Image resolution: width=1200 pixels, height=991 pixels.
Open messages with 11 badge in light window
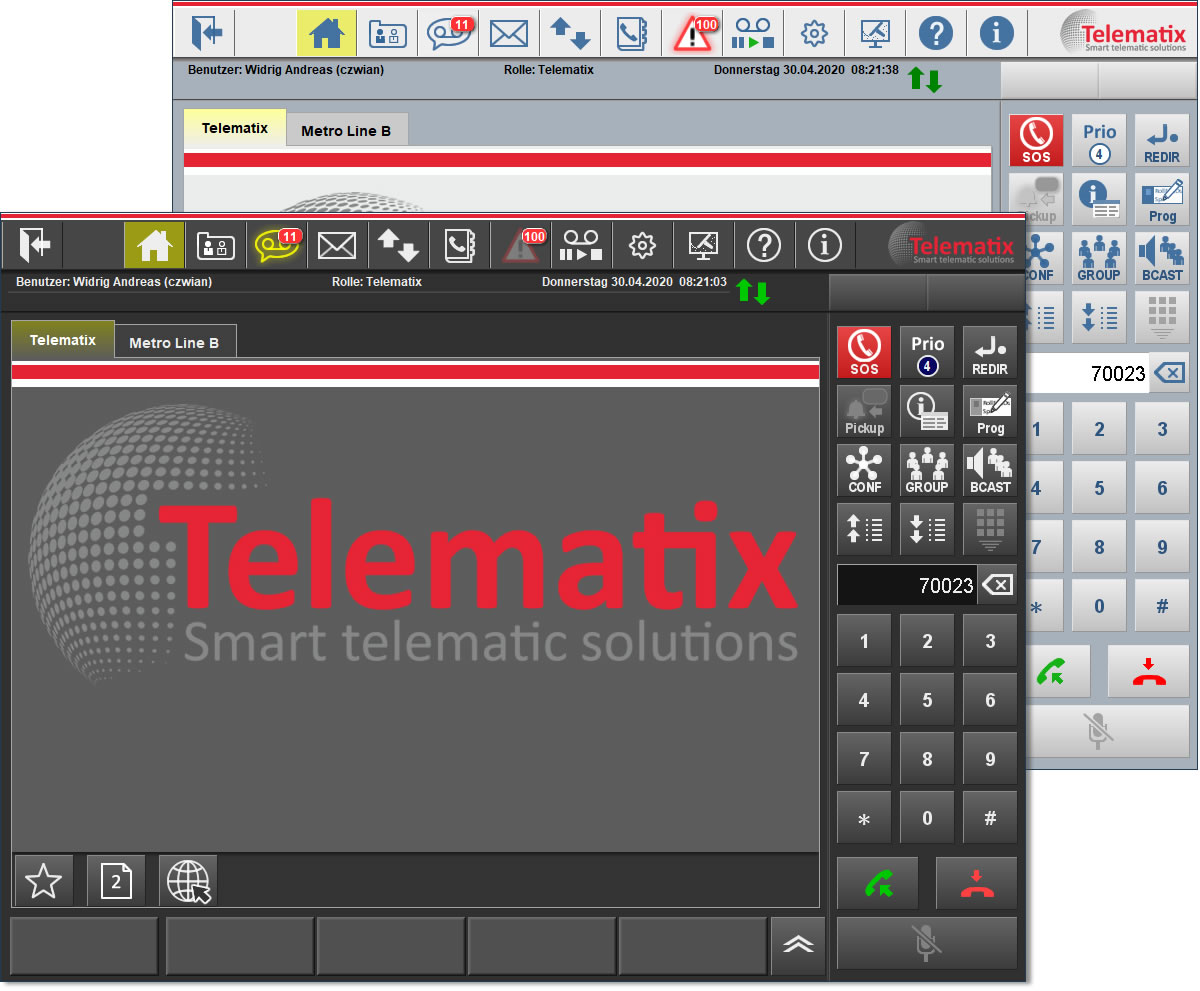449,33
